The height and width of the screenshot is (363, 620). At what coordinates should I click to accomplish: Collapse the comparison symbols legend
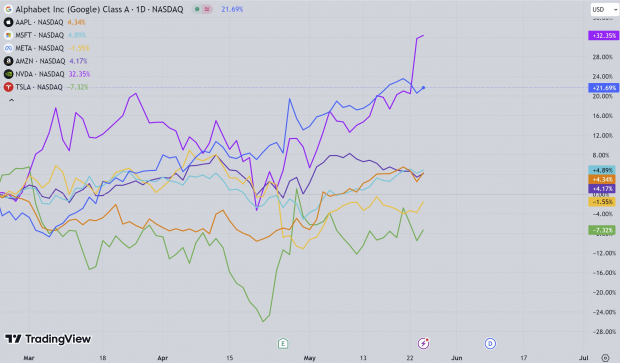pos(11,100)
